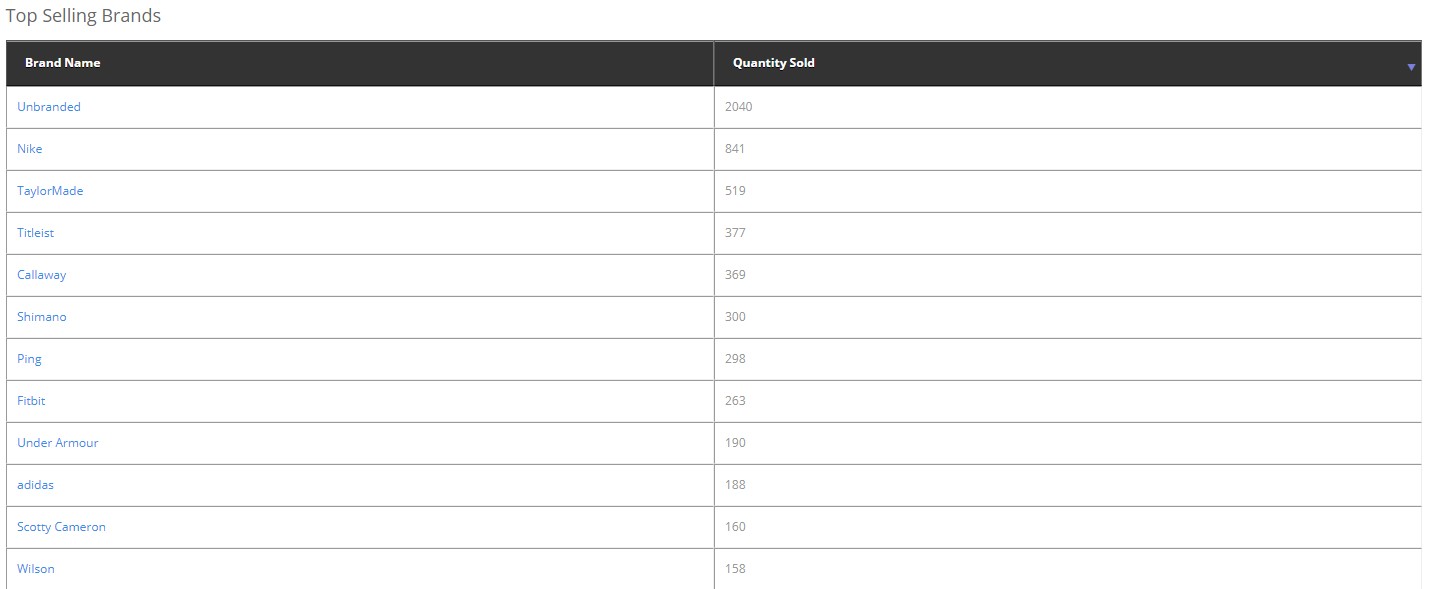This screenshot has width=1432, height=589.
Task: Select the 263 quantity cell for Fitbit
Action: pyautogui.click(x=736, y=401)
